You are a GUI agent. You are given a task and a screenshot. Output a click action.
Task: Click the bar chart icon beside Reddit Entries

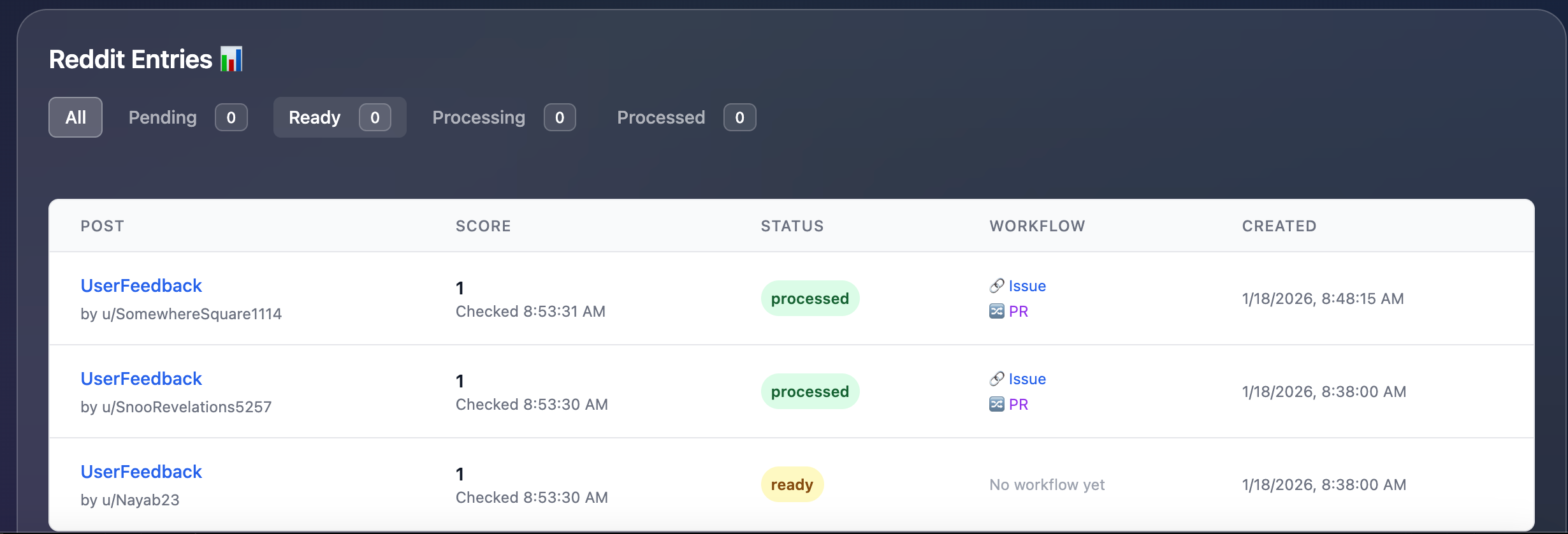231,59
